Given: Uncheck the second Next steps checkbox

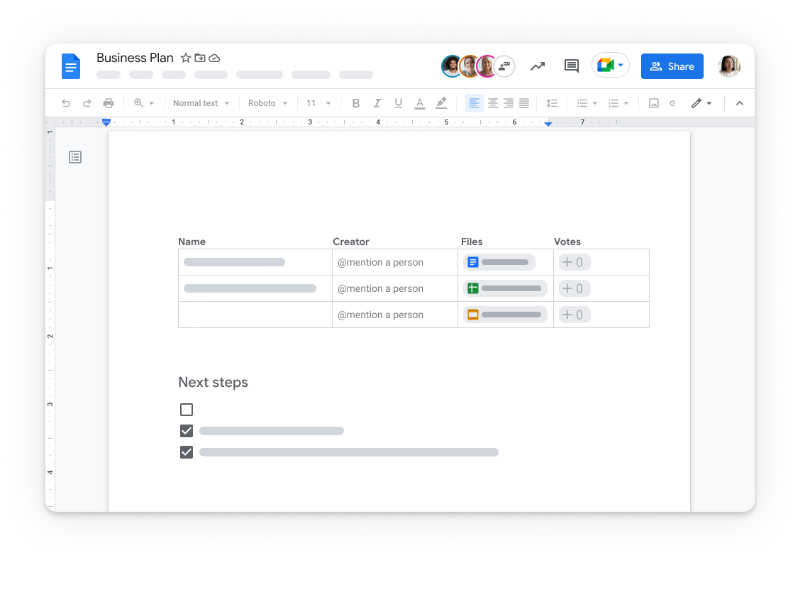Looking at the screenshot, I should [186, 430].
